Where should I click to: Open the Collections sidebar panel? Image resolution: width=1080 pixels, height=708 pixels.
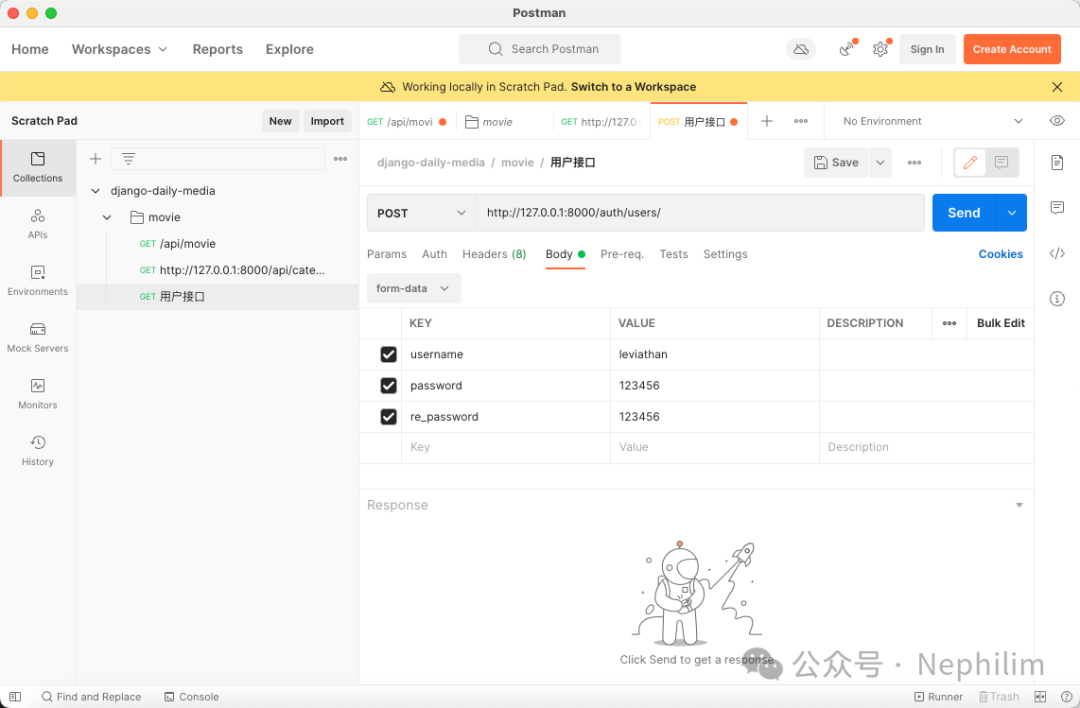[x=38, y=167]
